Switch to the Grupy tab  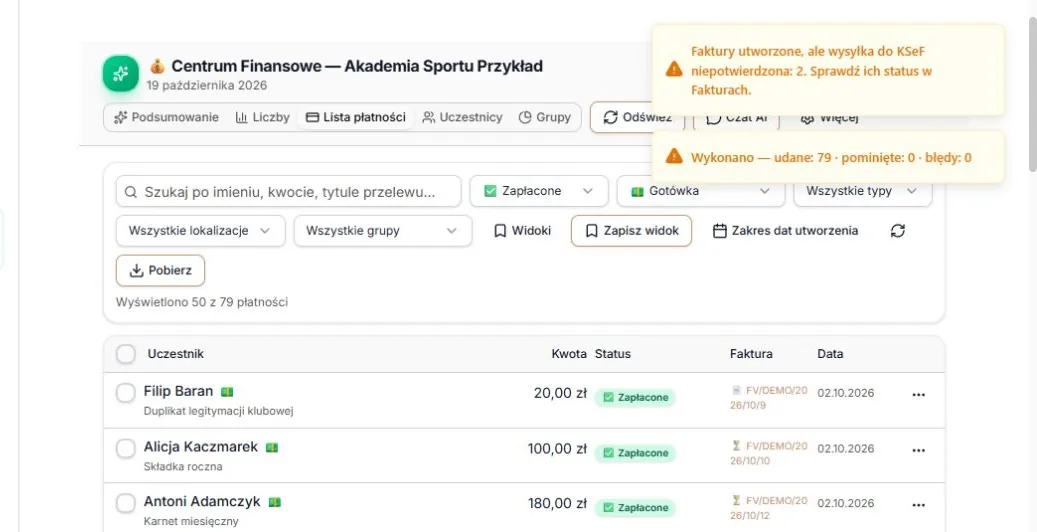tap(544, 117)
